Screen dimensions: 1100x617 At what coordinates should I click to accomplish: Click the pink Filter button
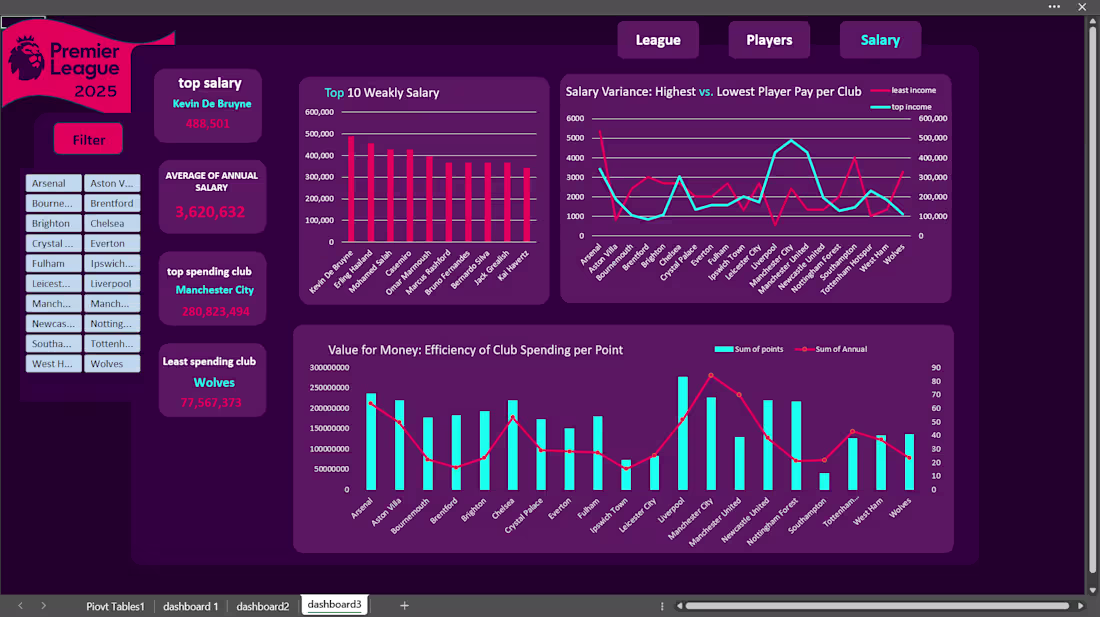tap(88, 140)
